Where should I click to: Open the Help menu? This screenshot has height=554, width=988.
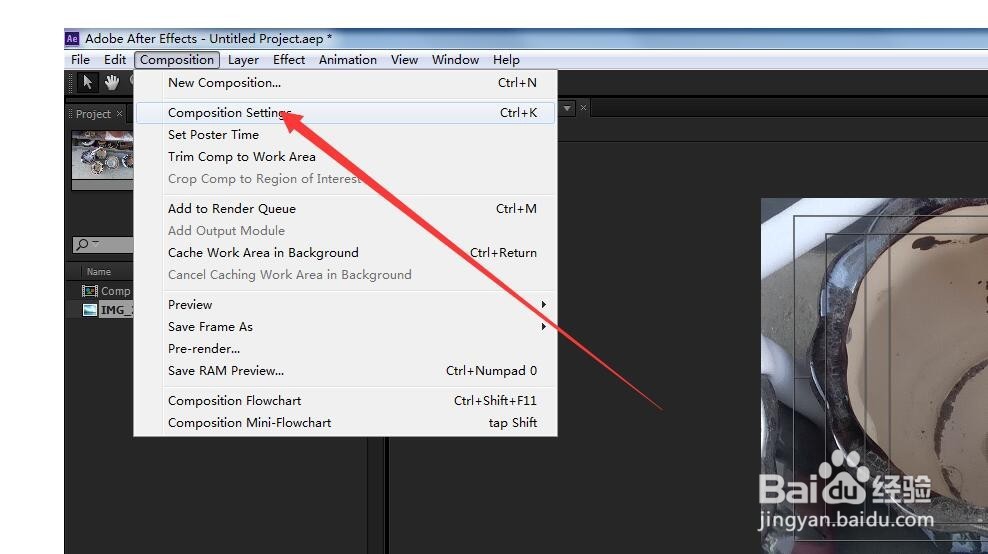pyautogui.click(x=506, y=59)
